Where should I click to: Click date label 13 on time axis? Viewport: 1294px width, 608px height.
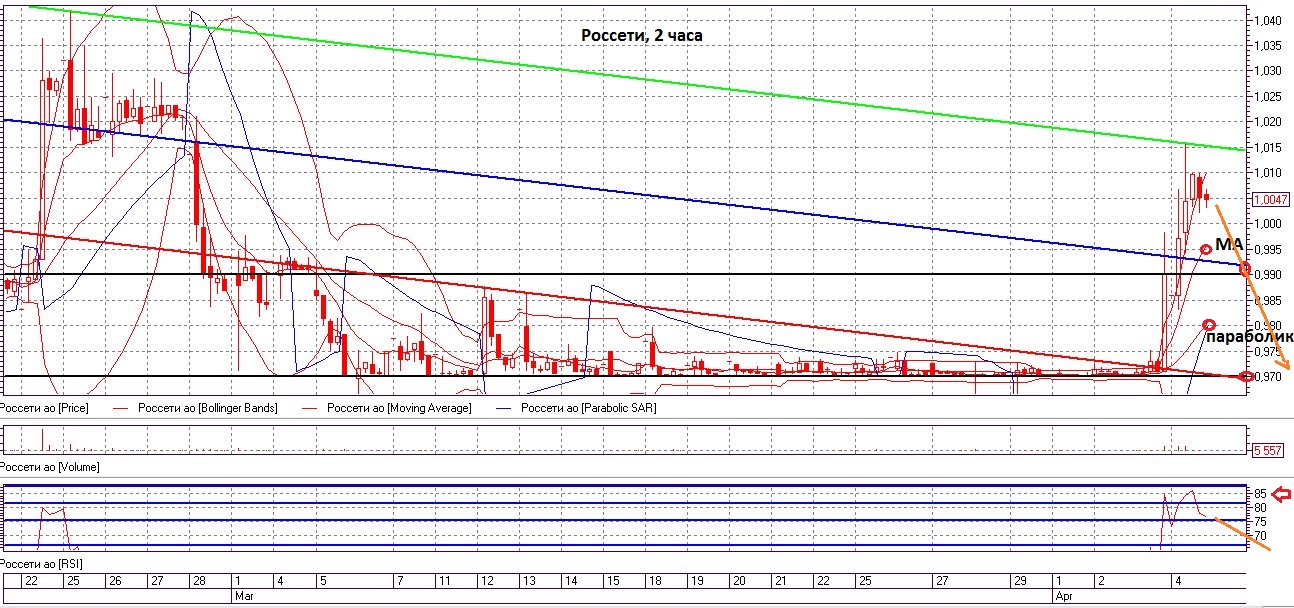click(x=529, y=581)
